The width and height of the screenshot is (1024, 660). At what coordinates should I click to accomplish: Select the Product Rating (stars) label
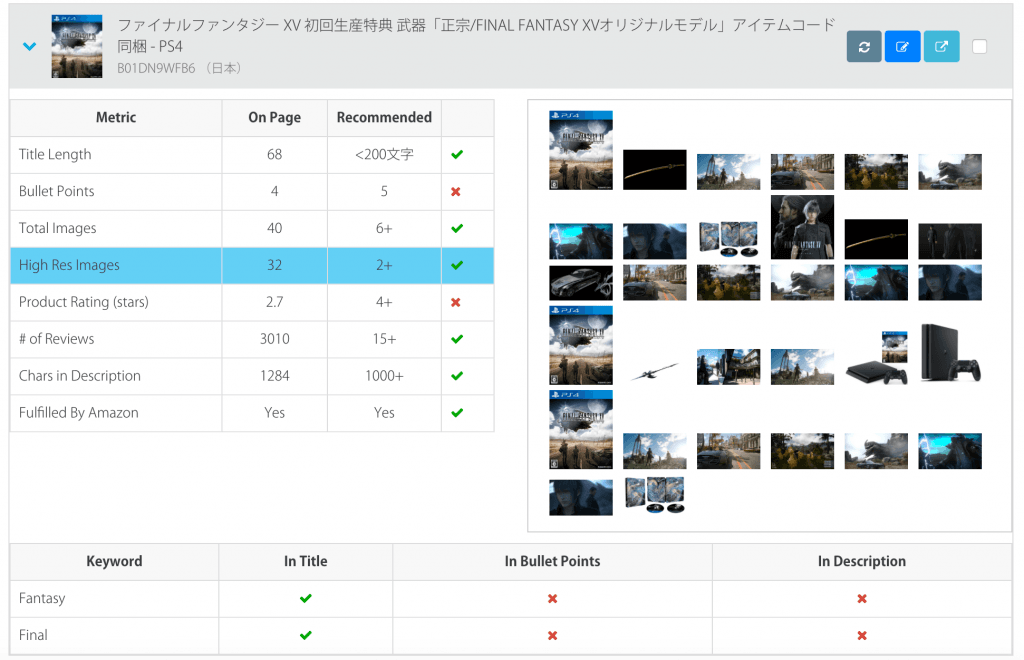click(x=84, y=302)
